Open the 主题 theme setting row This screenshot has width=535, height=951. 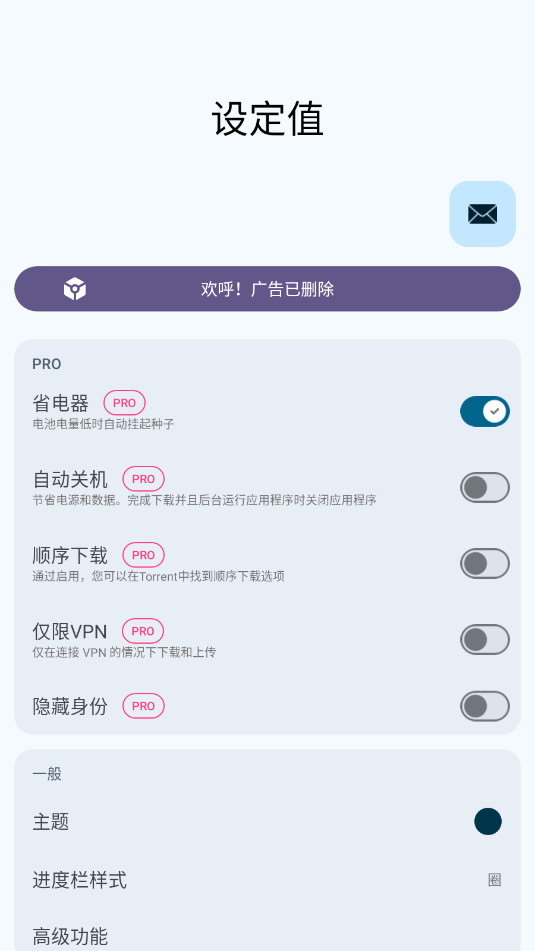[x=268, y=822]
